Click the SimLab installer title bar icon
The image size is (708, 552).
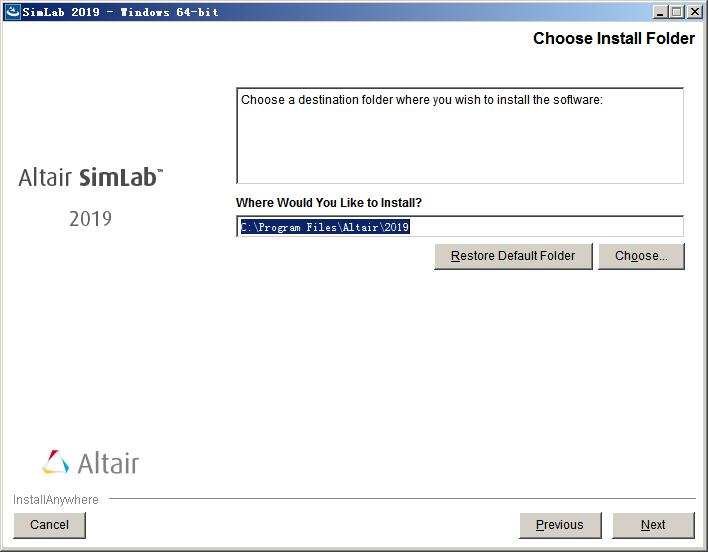coord(12,11)
